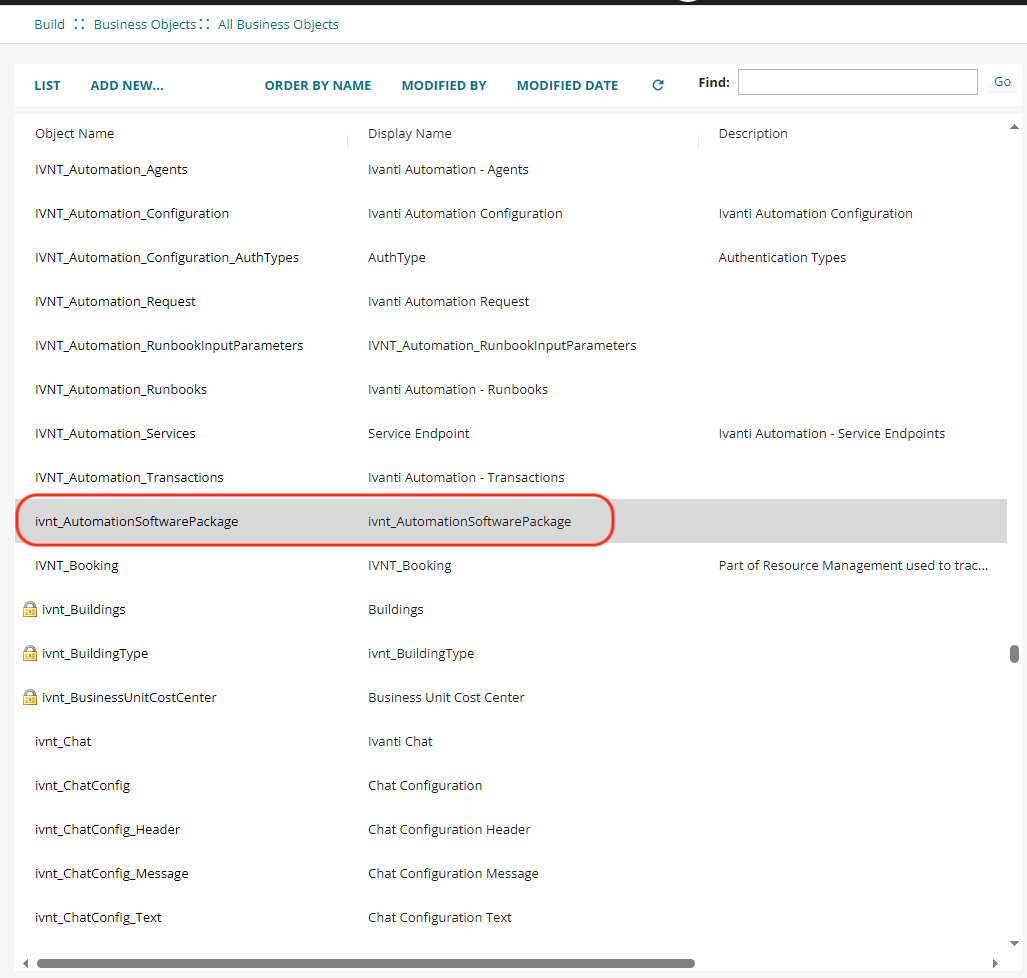Screen dimensions: 1027x978
Task: Select IVNT_Automation_Runbooks object
Action: tap(121, 389)
